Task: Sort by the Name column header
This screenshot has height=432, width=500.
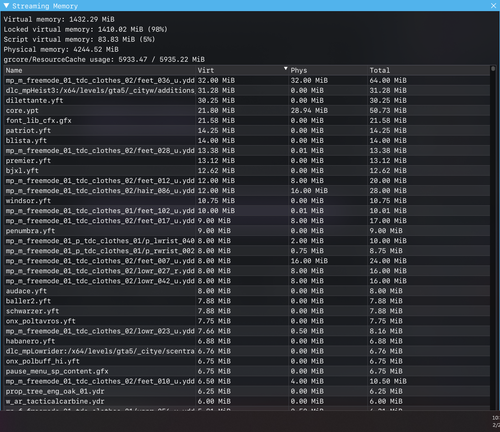Action: (x=100, y=70)
